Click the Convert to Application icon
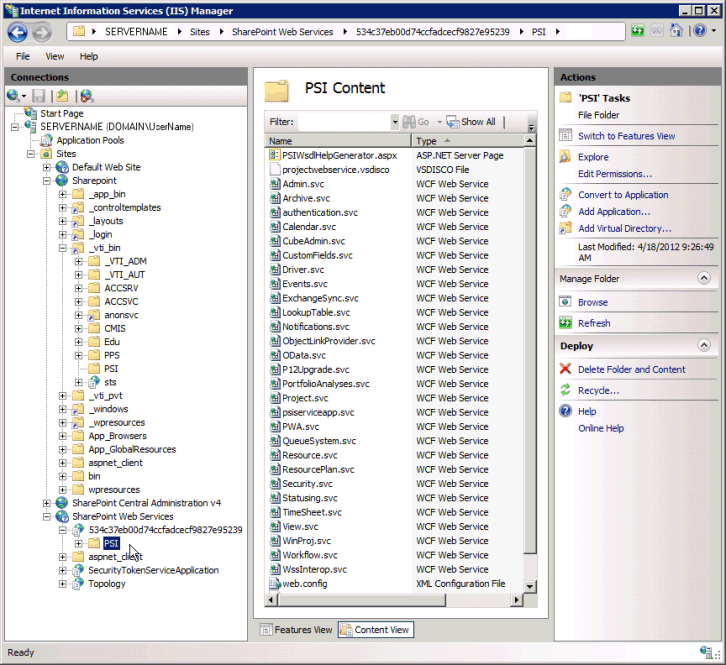Viewport: 726px width, 665px height. [x=565, y=194]
